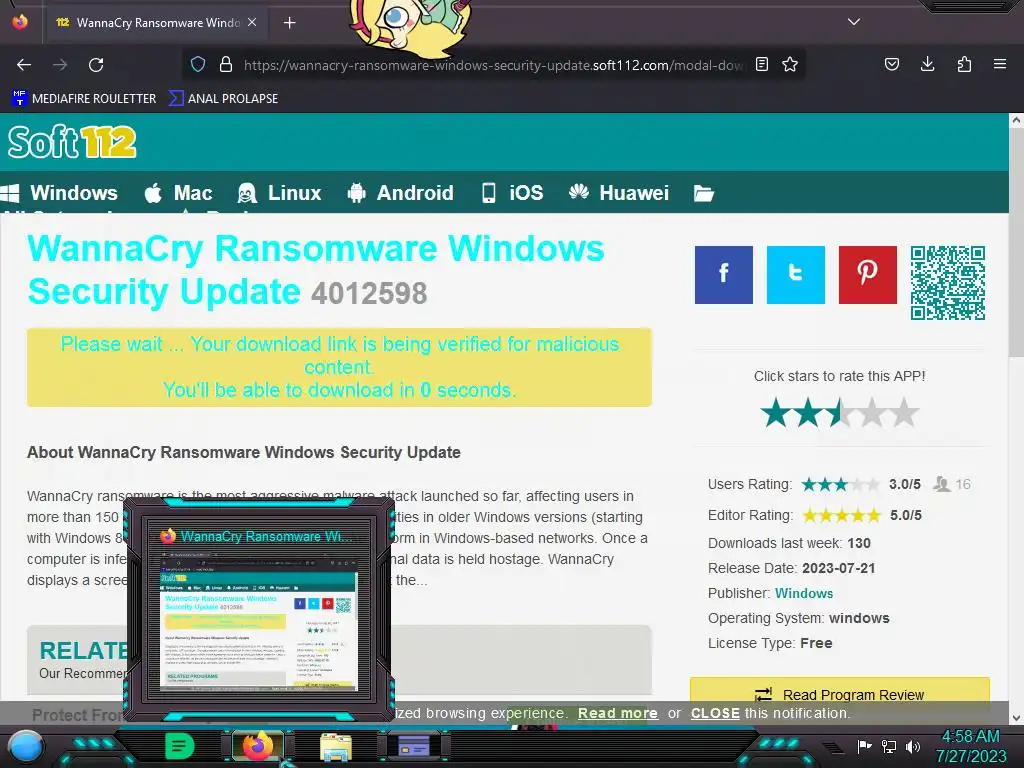Open the Start orb button

(x=26, y=746)
